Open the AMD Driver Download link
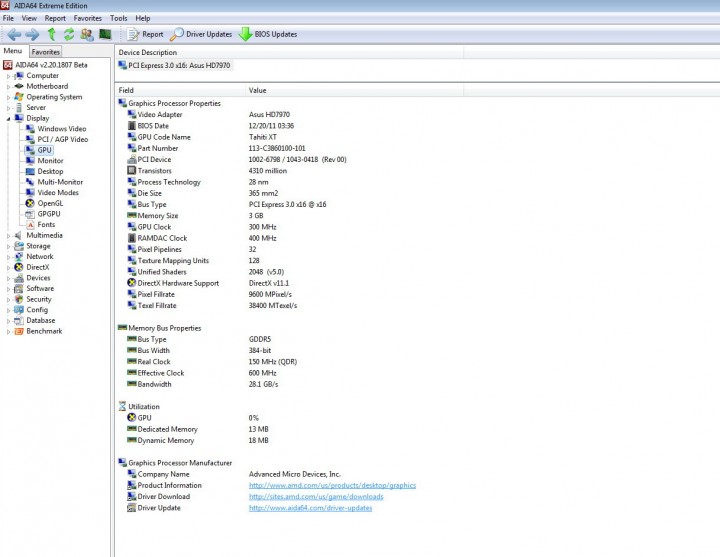The image size is (720, 557). [x=316, y=496]
